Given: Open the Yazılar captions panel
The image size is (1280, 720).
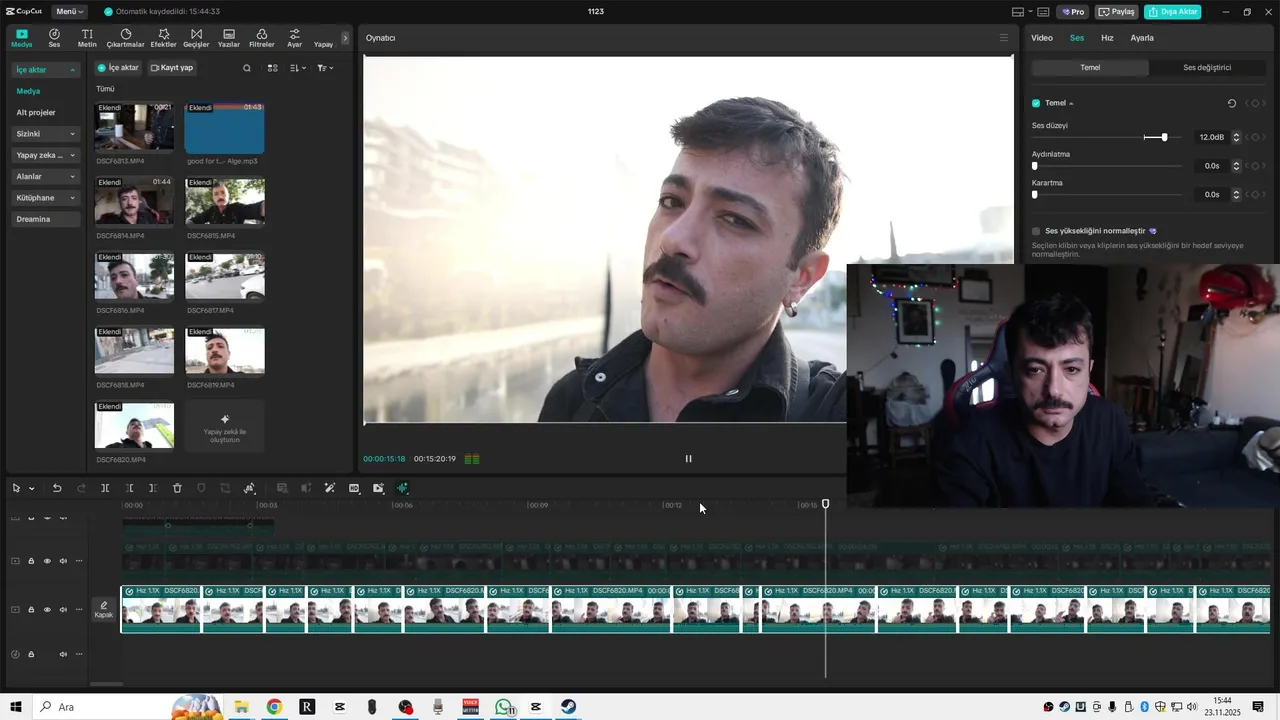Looking at the screenshot, I should (229, 38).
